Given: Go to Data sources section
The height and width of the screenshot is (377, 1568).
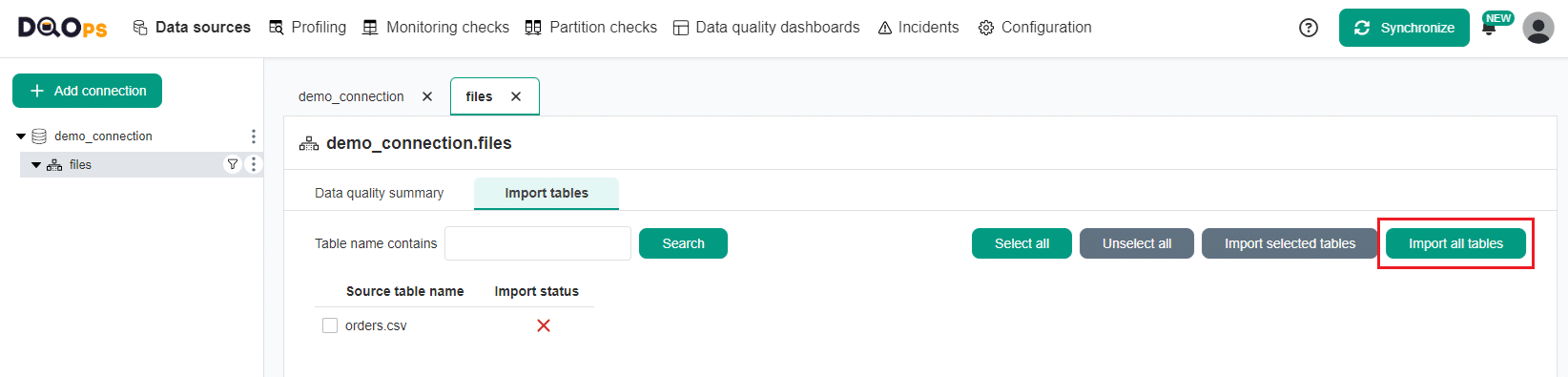Looking at the screenshot, I should coord(192,28).
